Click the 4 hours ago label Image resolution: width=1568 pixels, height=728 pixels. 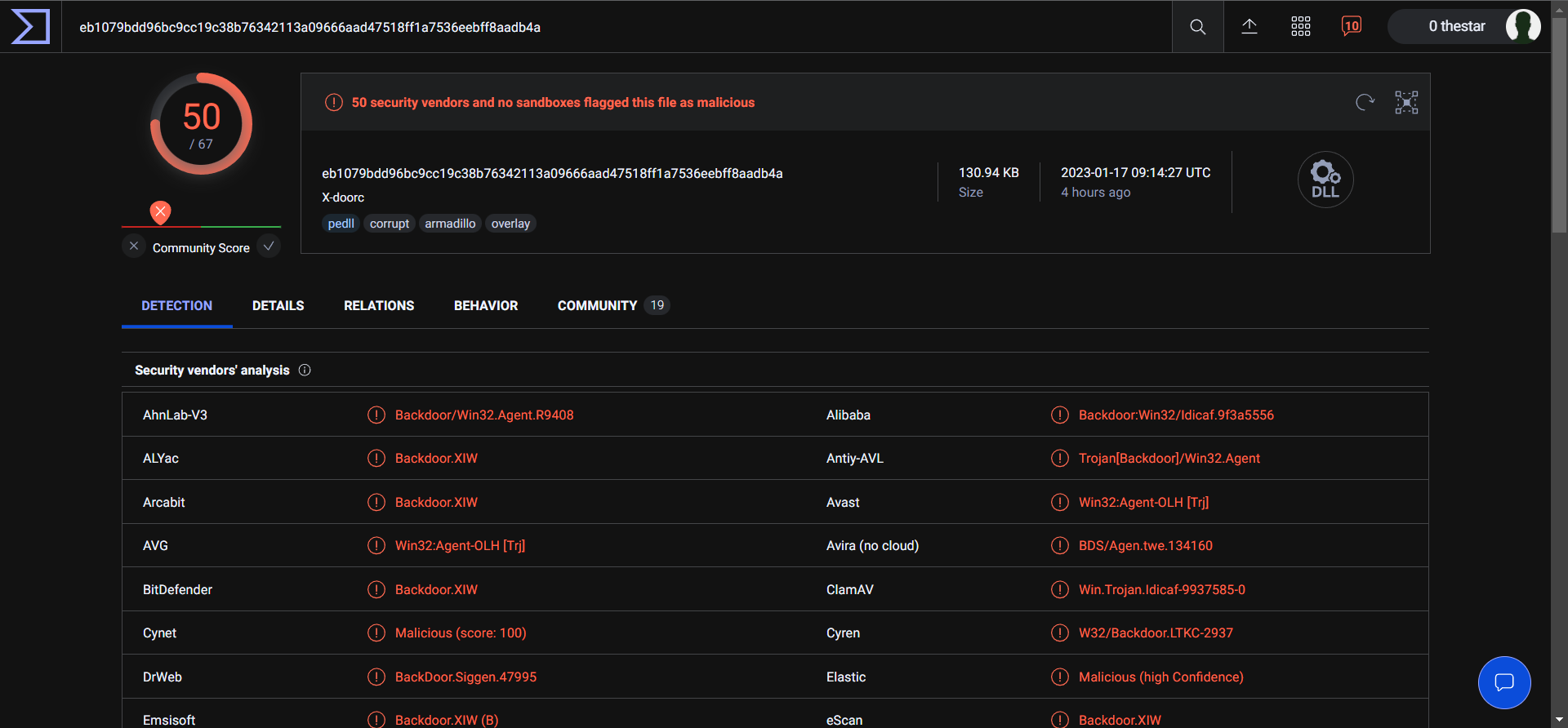pos(1095,193)
